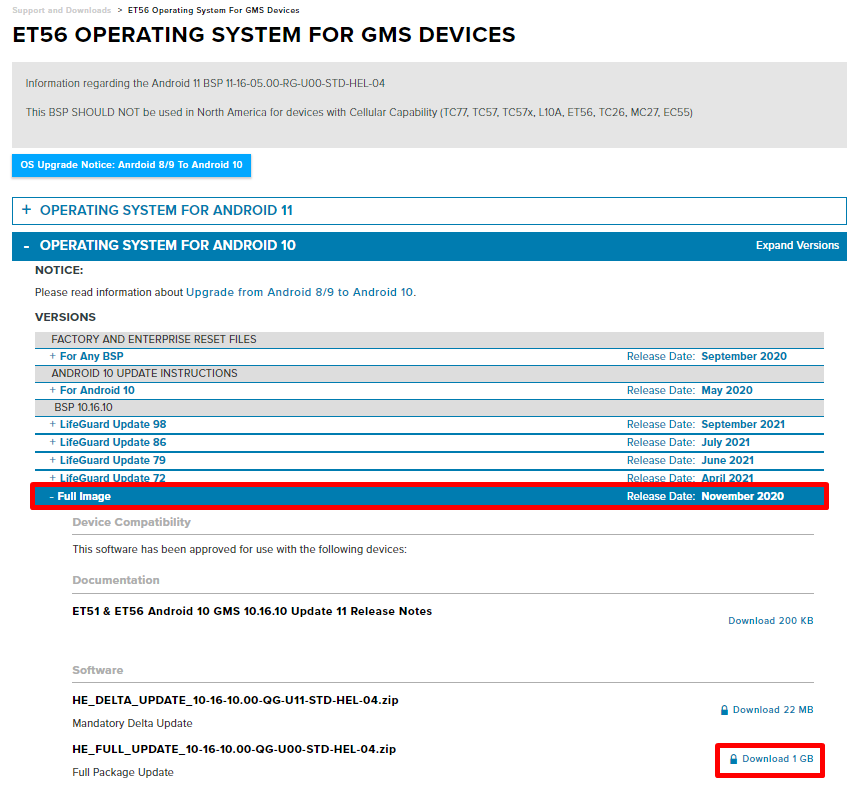Viewport: 856px width, 793px height.
Task: Click the VERSIONS label
Action: 65,318
